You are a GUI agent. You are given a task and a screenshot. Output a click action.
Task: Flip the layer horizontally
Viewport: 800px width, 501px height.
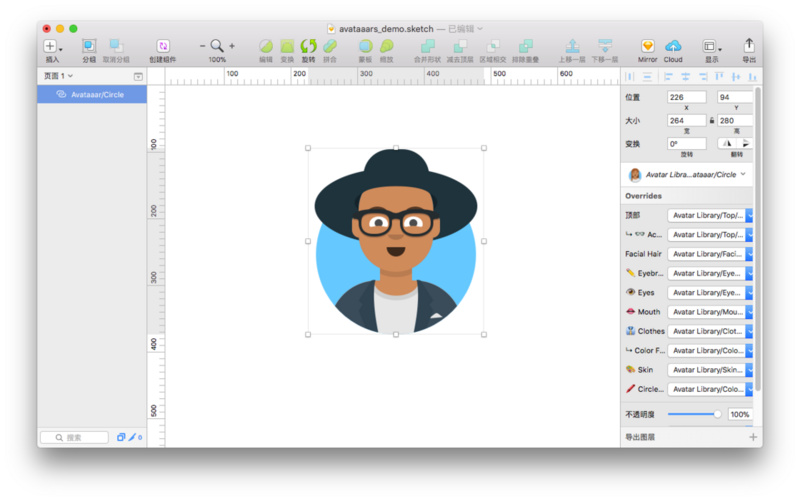(727, 143)
